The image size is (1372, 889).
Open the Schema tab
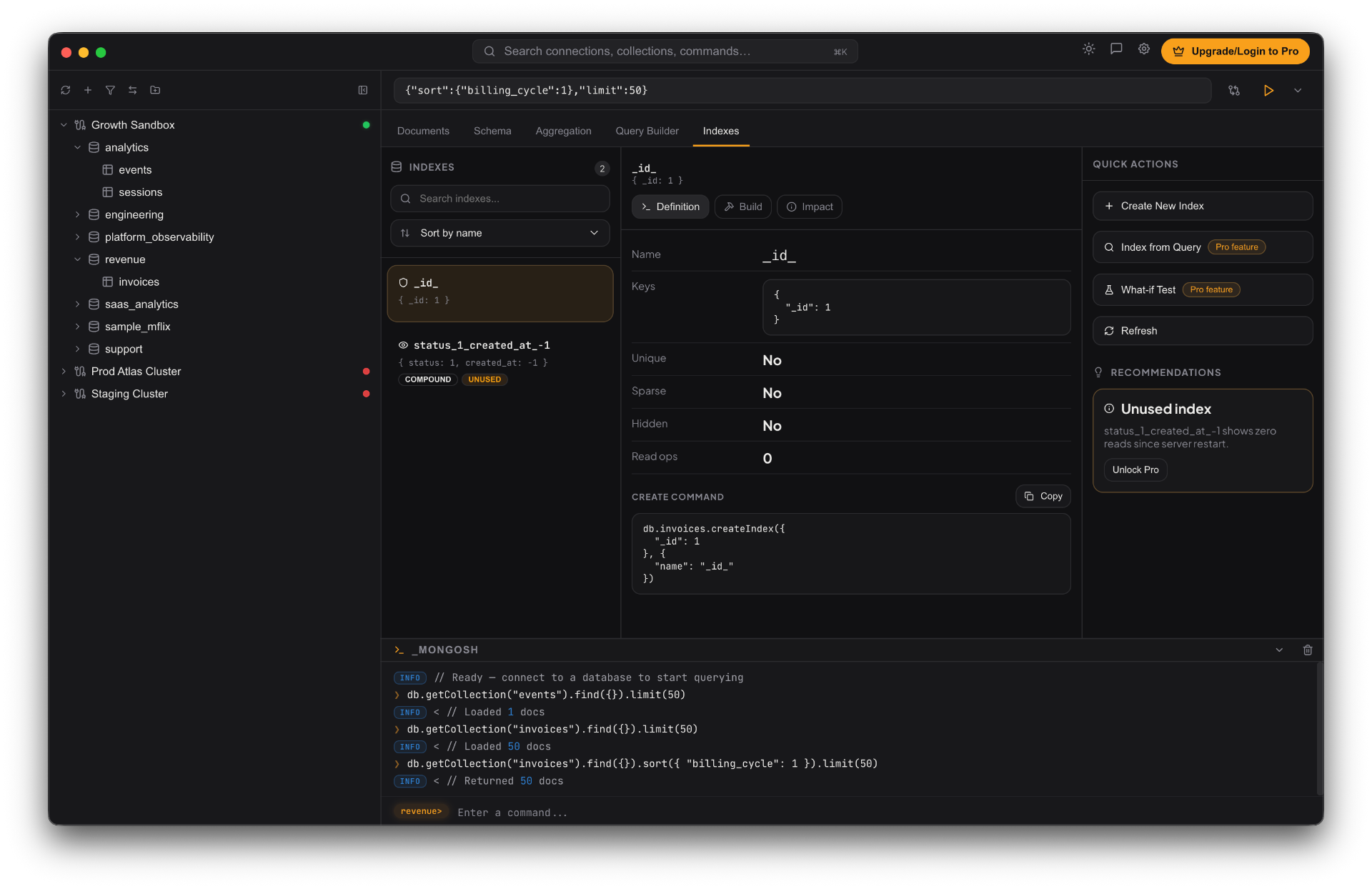pyautogui.click(x=492, y=131)
